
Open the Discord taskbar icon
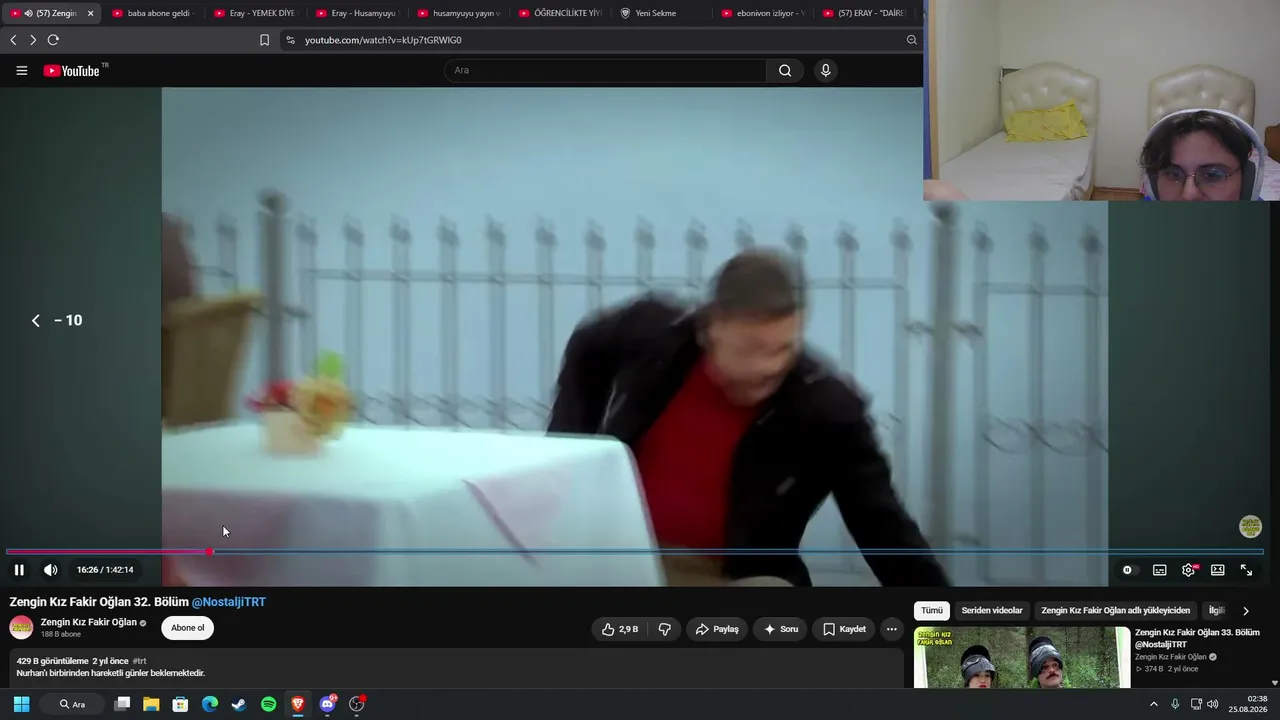(327, 704)
